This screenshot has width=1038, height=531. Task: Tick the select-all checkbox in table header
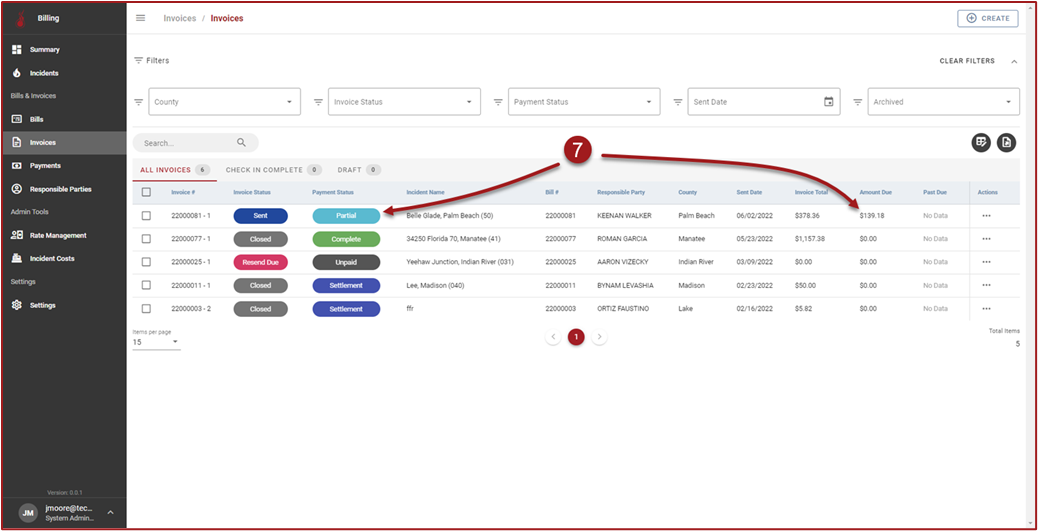[147, 192]
